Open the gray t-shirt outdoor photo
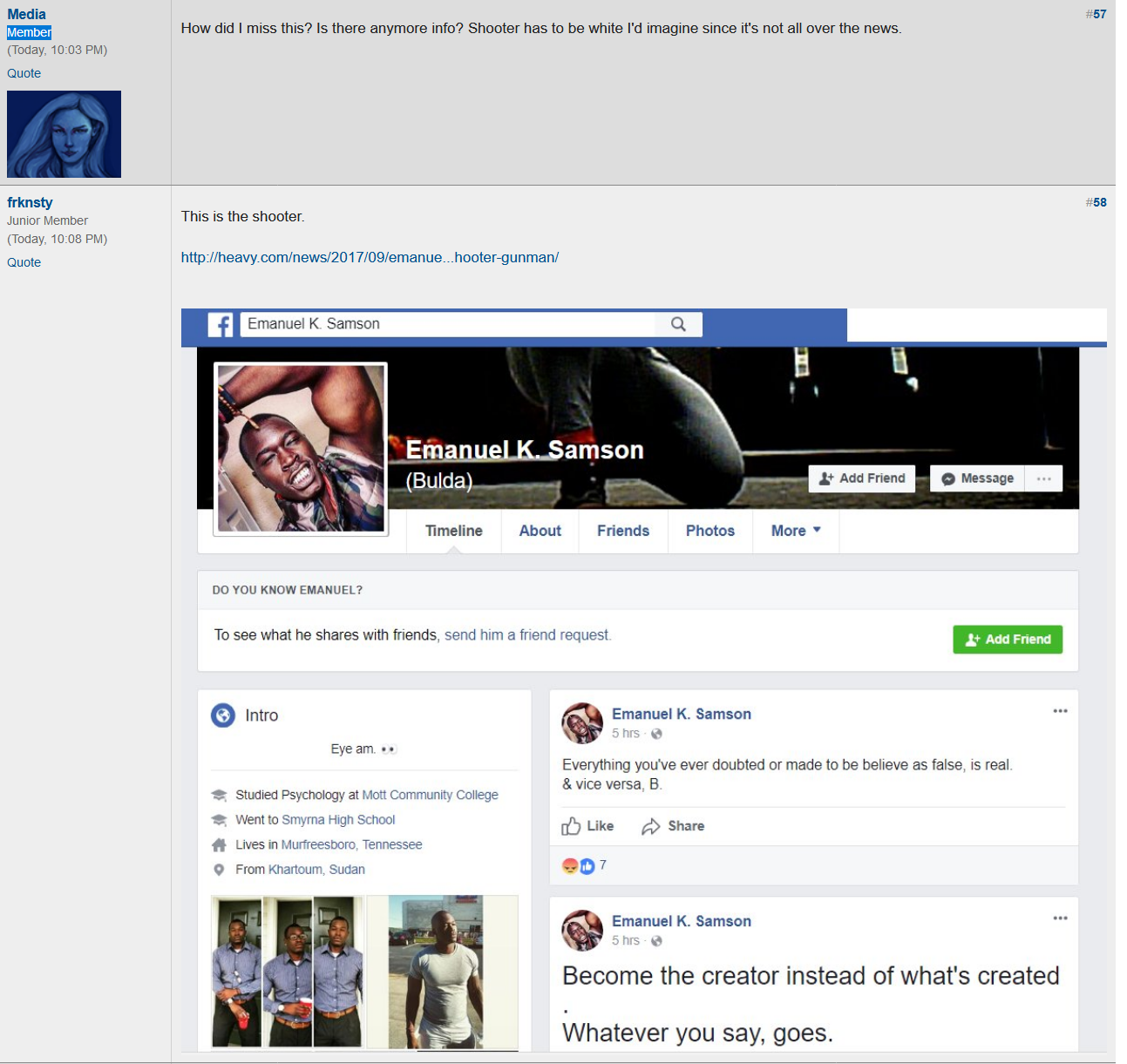This screenshot has height=1064, width=1127. click(442, 972)
